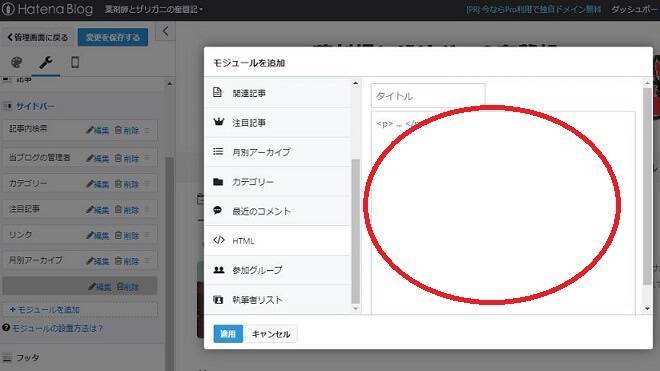Switch to the wrench customize tab
The width and height of the screenshot is (660, 371).
(x=46, y=62)
